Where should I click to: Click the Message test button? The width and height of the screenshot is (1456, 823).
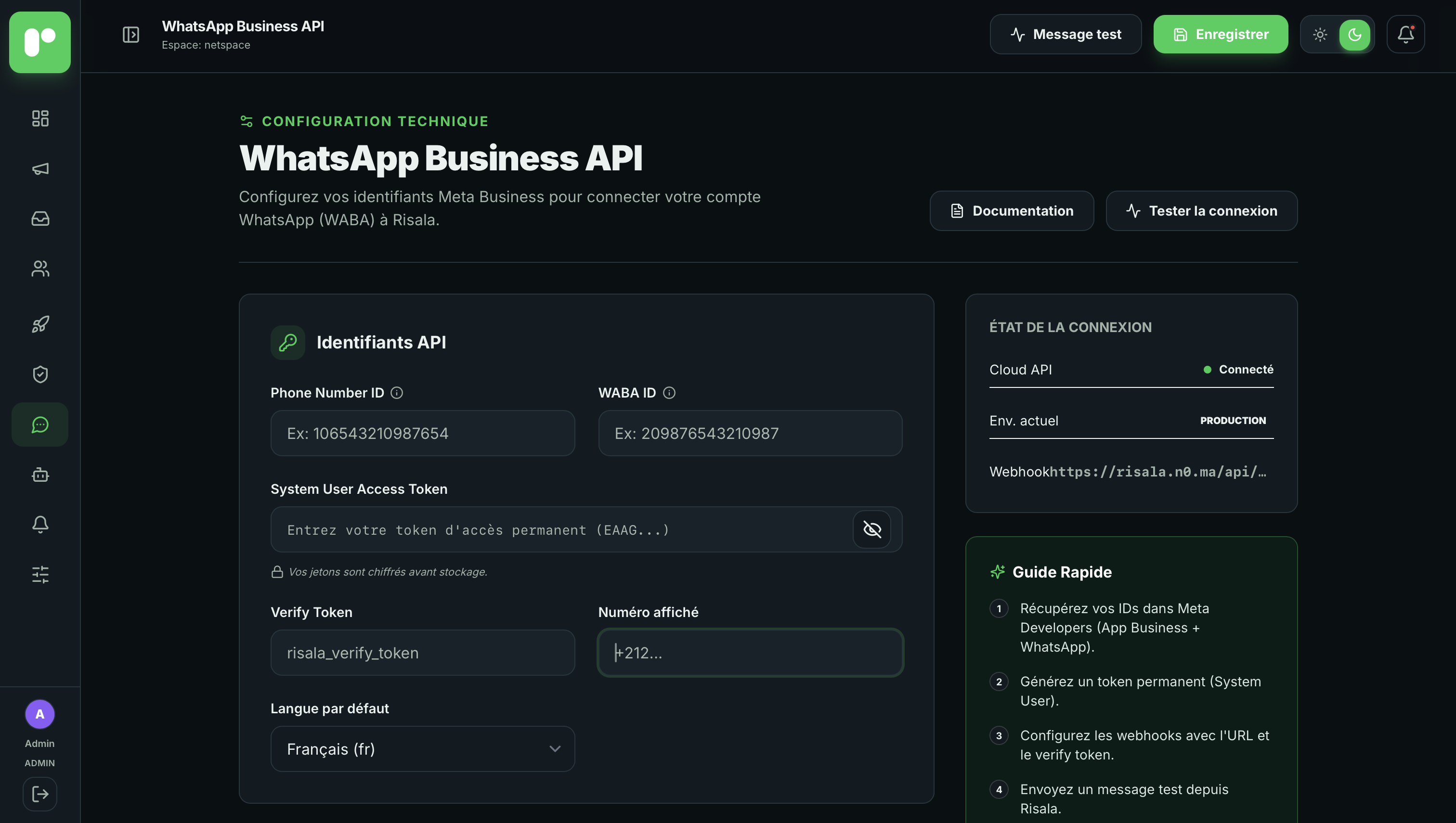pos(1066,35)
